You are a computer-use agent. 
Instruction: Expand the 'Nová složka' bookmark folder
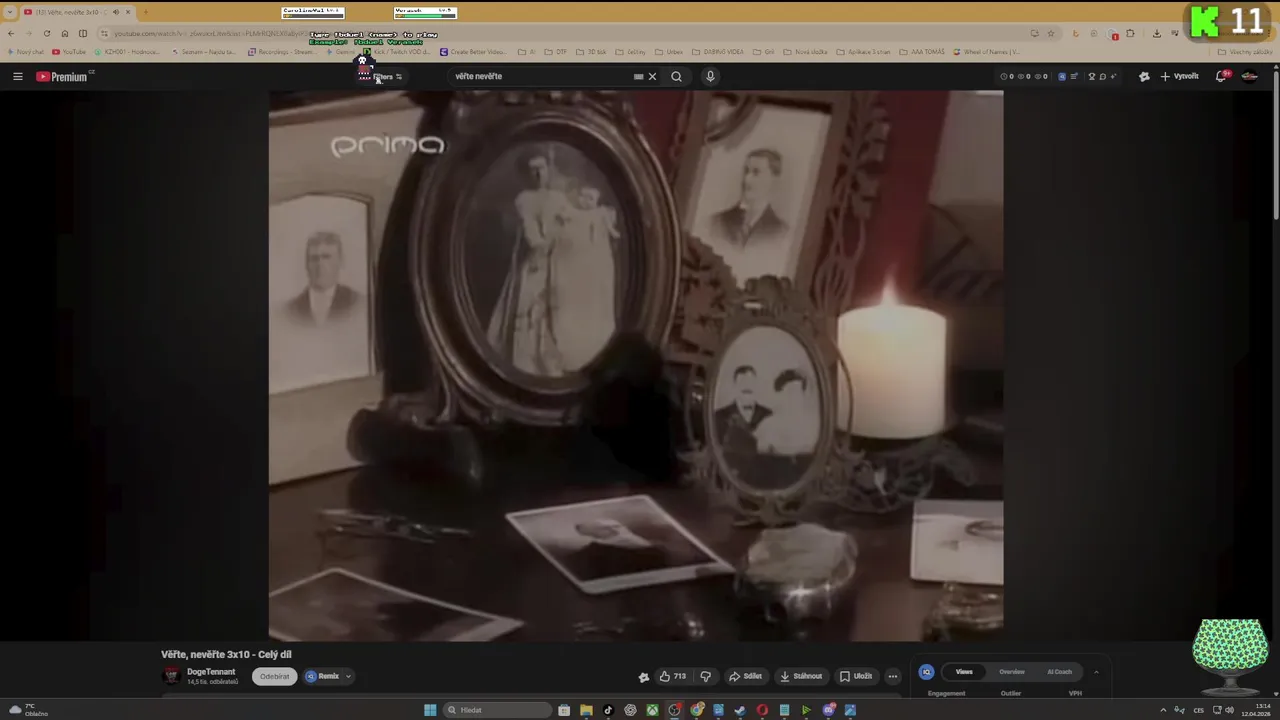click(806, 52)
